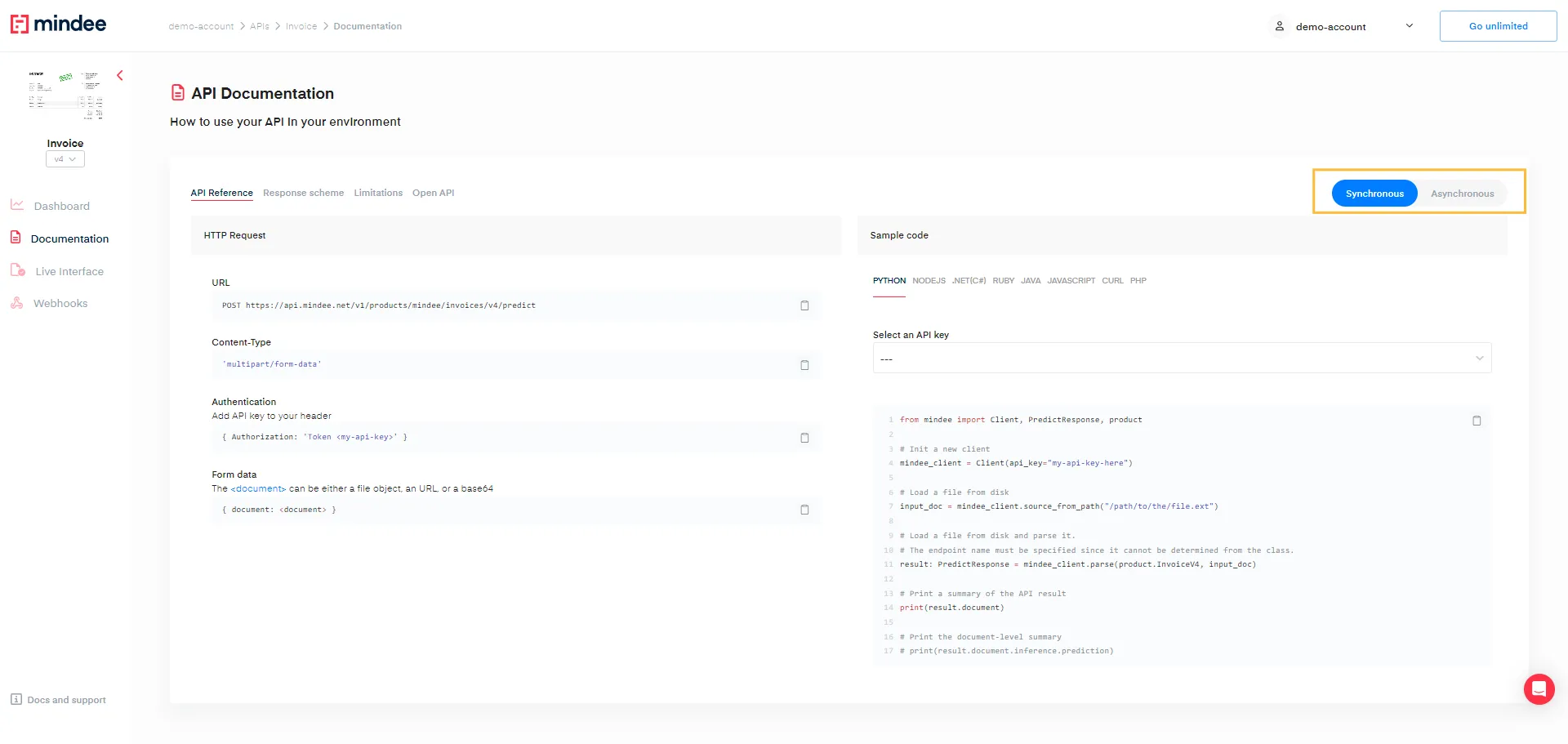Switch to Asynchronous mode
The width and height of the screenshot is (1568, 744).
(x=1462, y=194)
